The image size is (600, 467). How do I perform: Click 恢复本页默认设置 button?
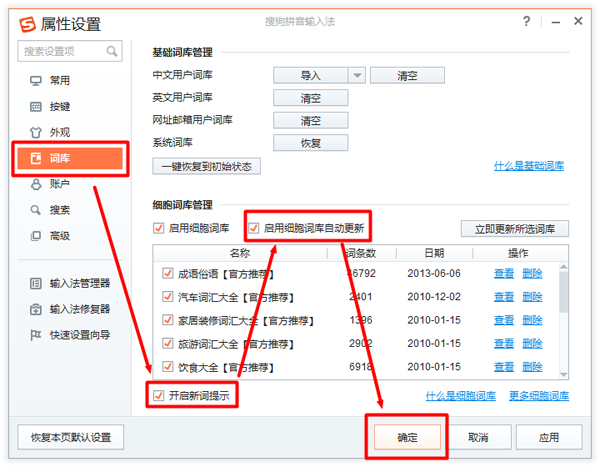(71, 437)
